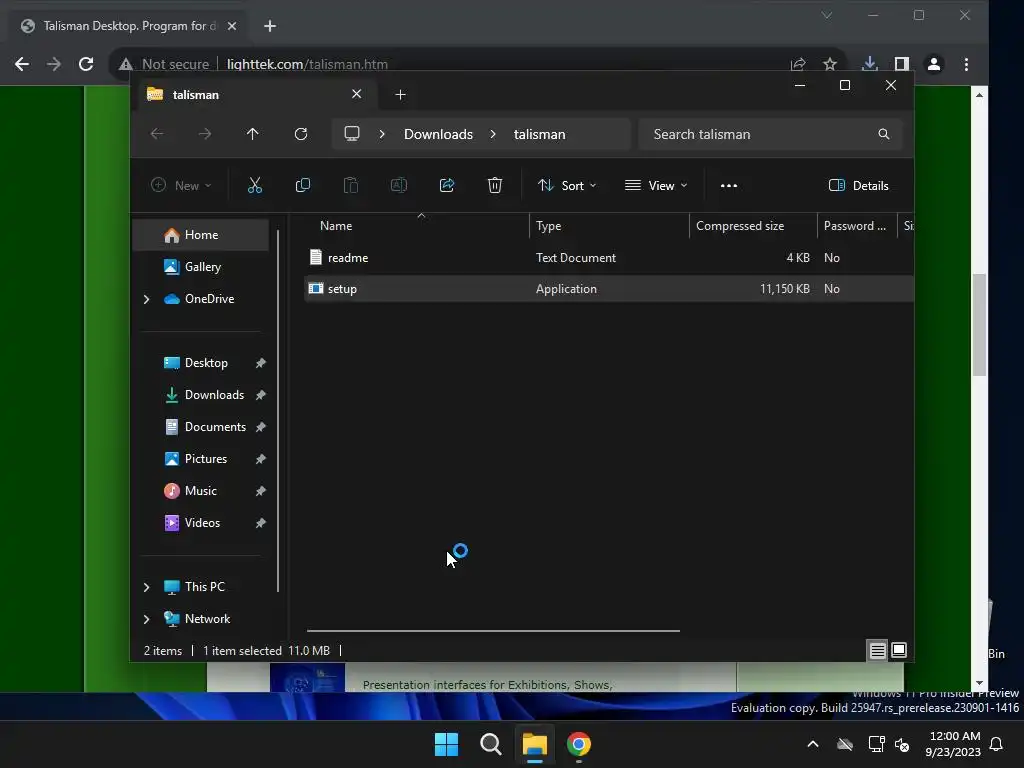
Task: Click Downloads in the address breadcrumb
Action: (x=438, y=134)
